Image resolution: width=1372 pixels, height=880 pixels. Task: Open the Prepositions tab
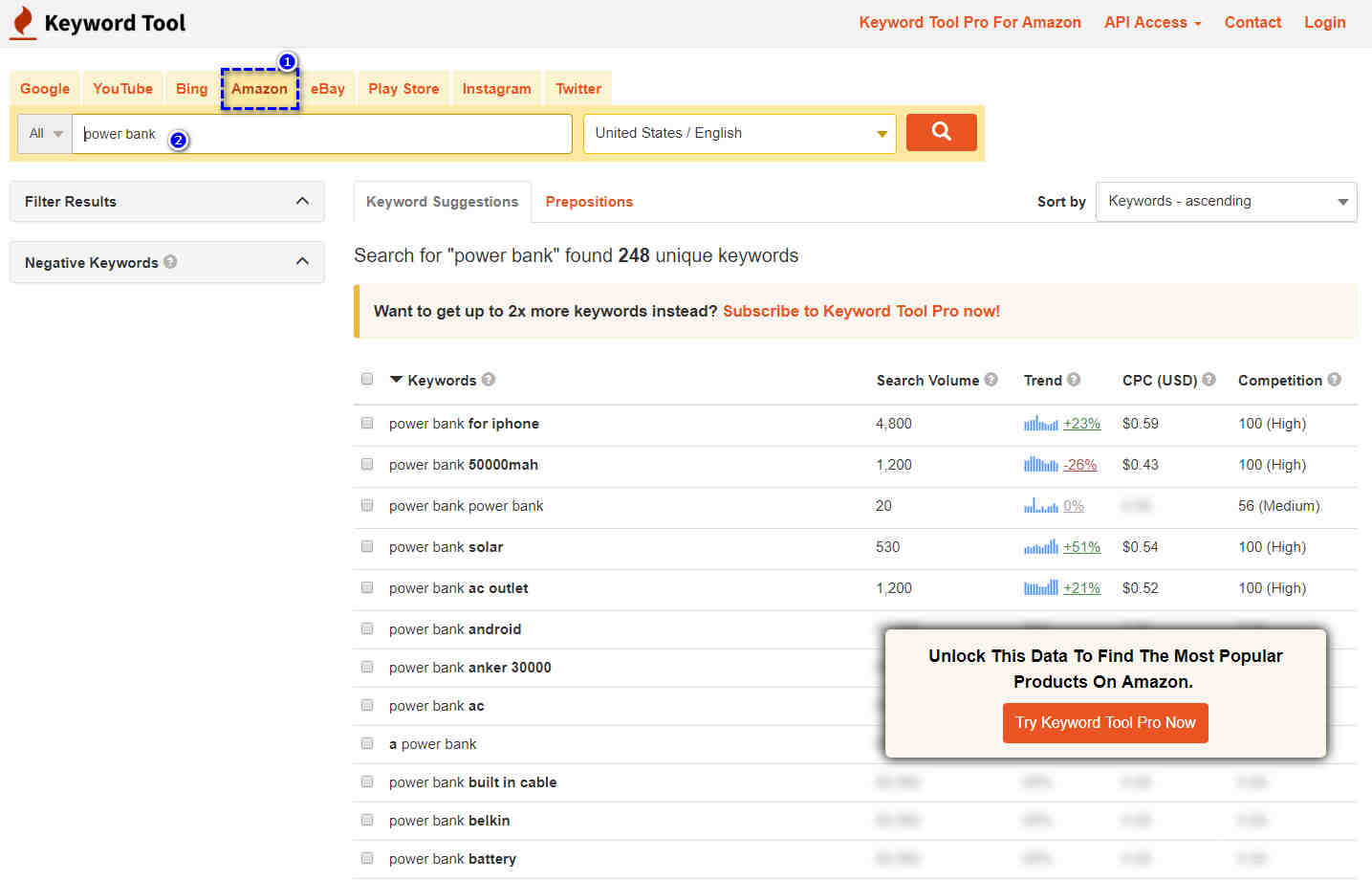click(589, 202)
